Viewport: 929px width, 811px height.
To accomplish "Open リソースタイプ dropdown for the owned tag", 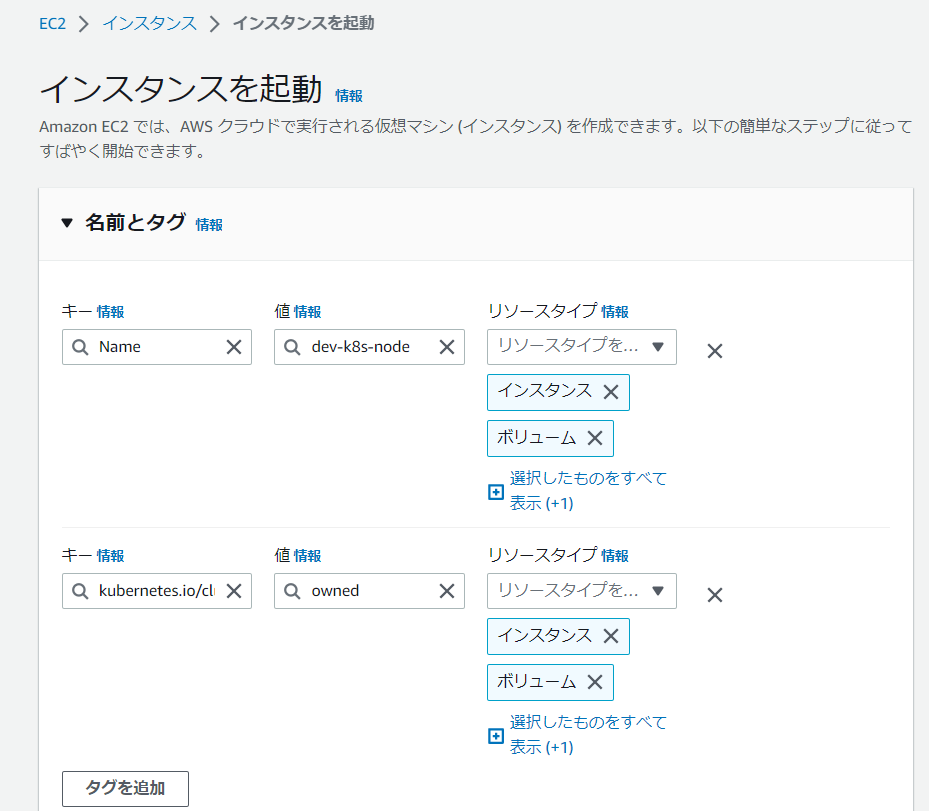I will pyautogui.click(x=581, y=591).
